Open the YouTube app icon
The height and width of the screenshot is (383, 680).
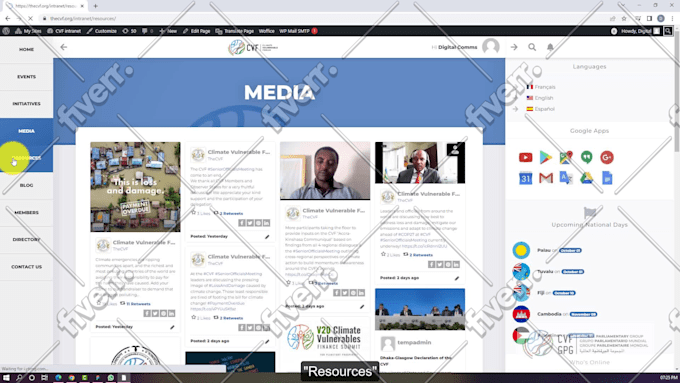(x=525, y=157)
